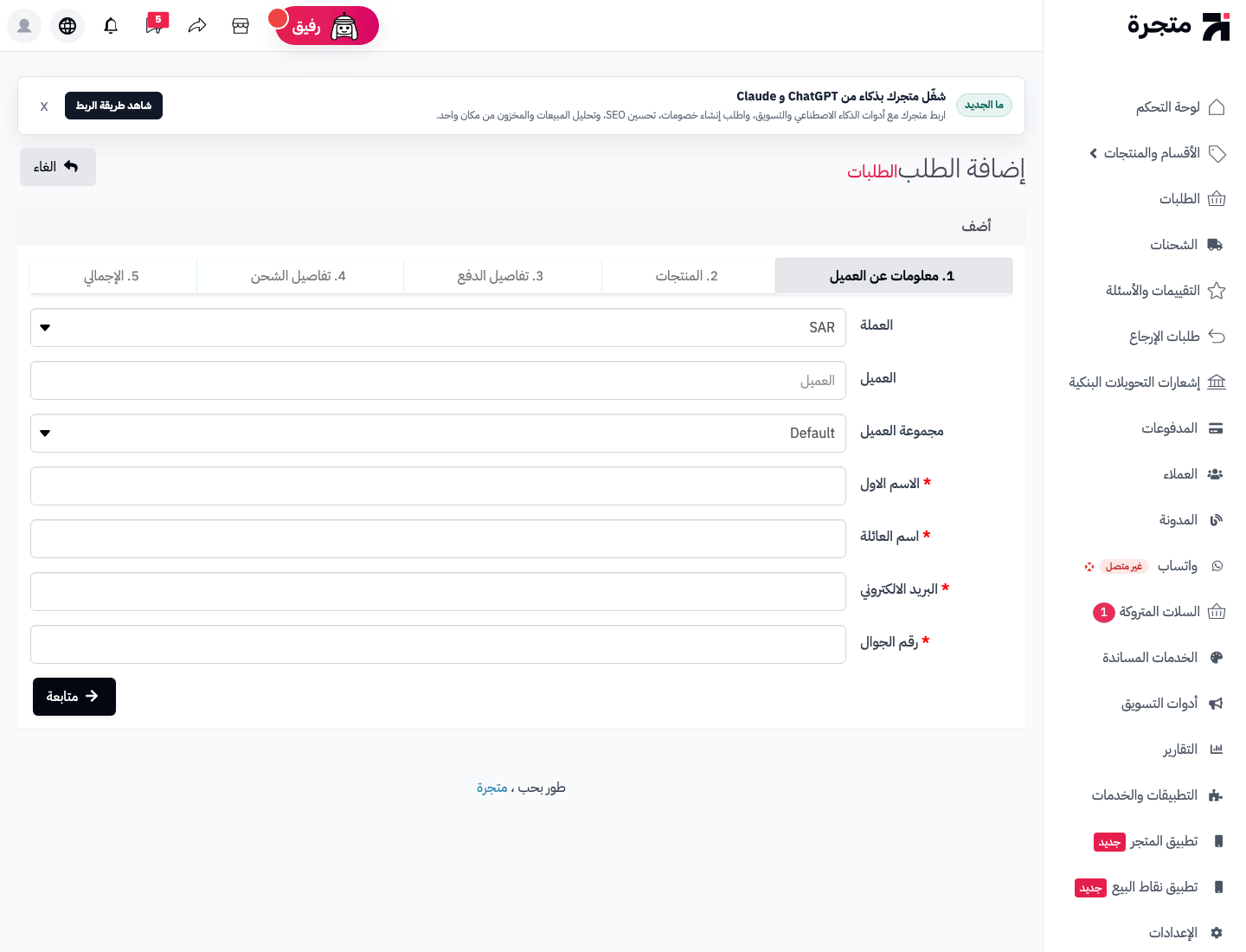Open the متجرة footer link
Viewport: 1246px width, 952px height.
(492, 788)
